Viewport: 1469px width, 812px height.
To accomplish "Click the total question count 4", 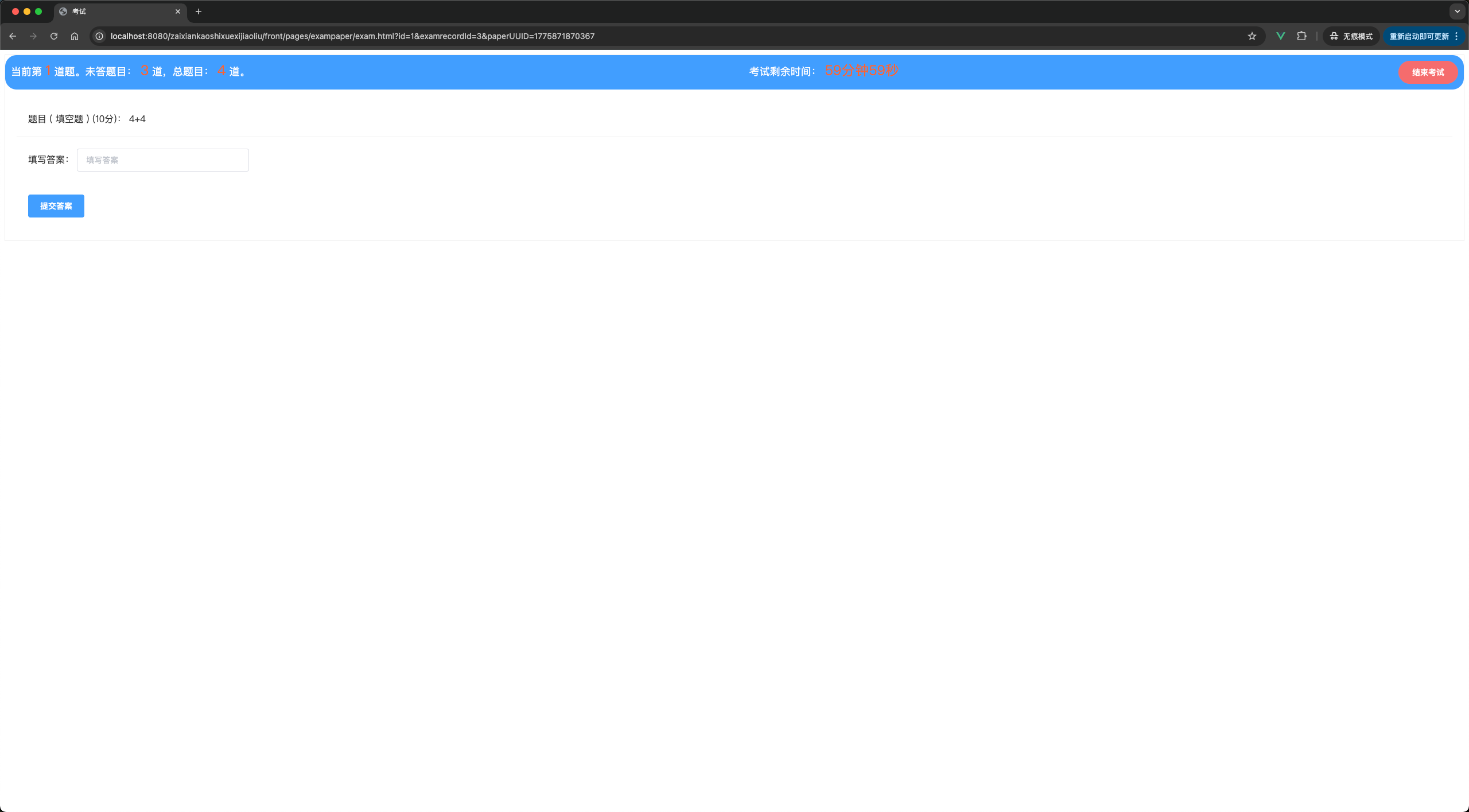I will click(x=221, y=71).
